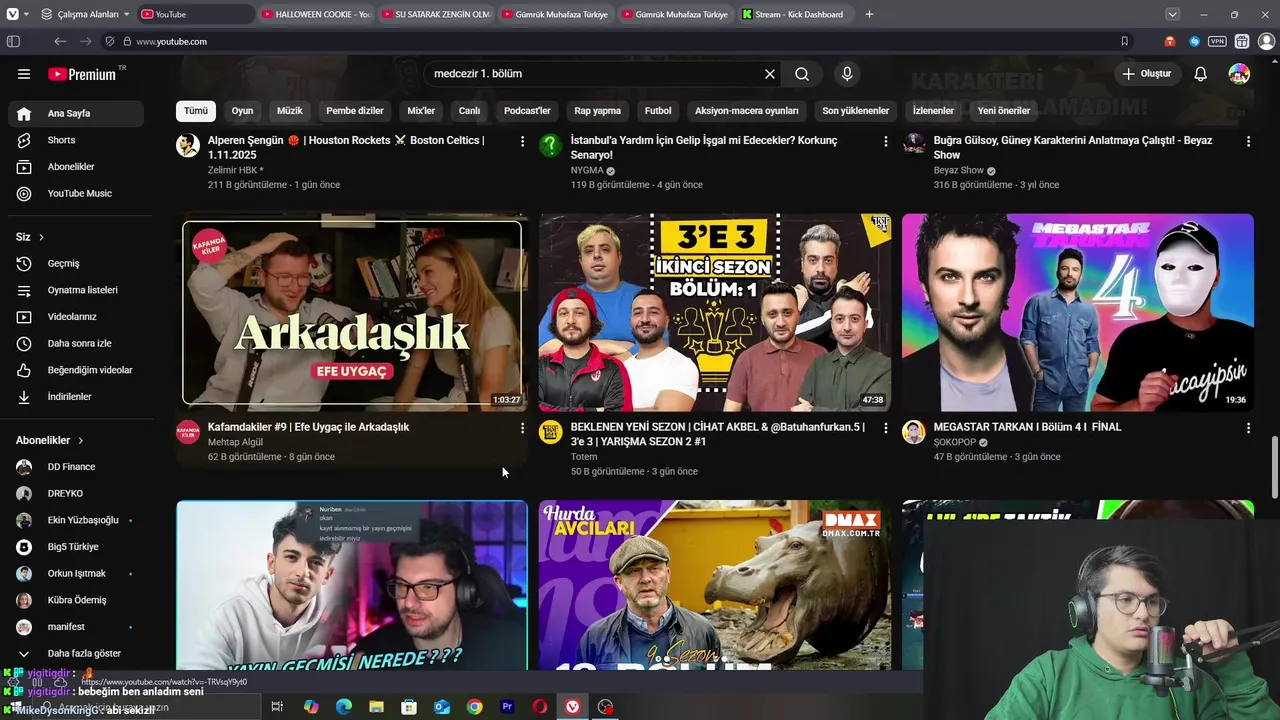Expand the Siz section chevron
This screenshot has height=720, width=1280.
point(41,237)
